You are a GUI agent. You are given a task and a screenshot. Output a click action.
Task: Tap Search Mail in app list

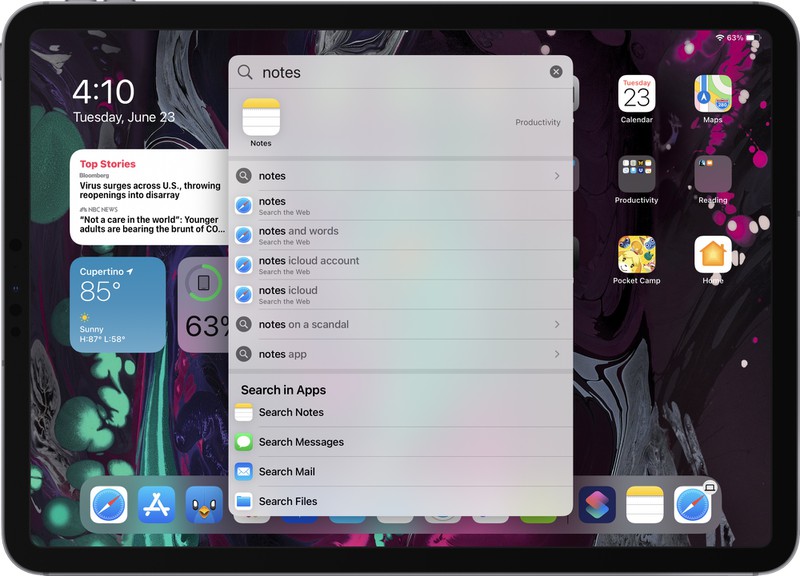tap(286, 472)
